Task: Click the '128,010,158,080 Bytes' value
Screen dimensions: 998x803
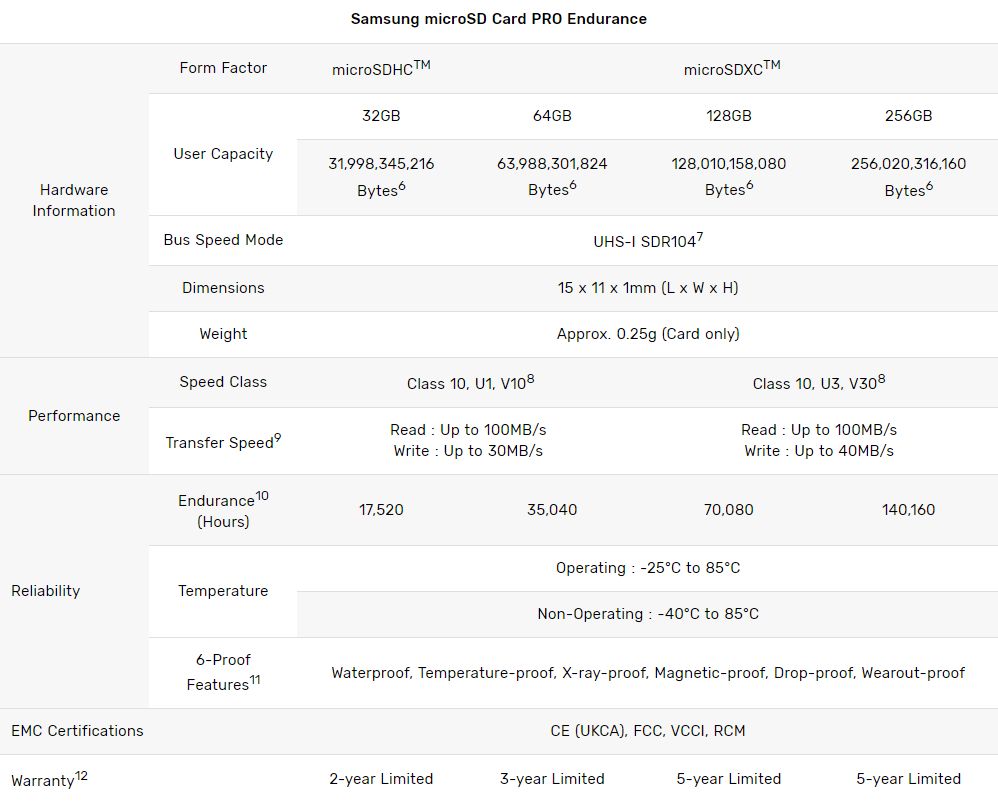Action: tap(728, 176)
